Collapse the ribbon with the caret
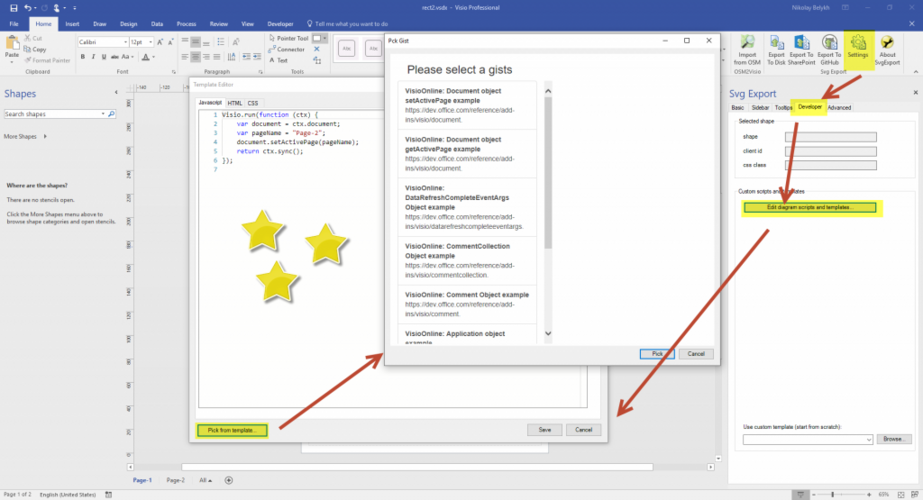Viewport: 923px width, 500px height. (x=915, y=72)
